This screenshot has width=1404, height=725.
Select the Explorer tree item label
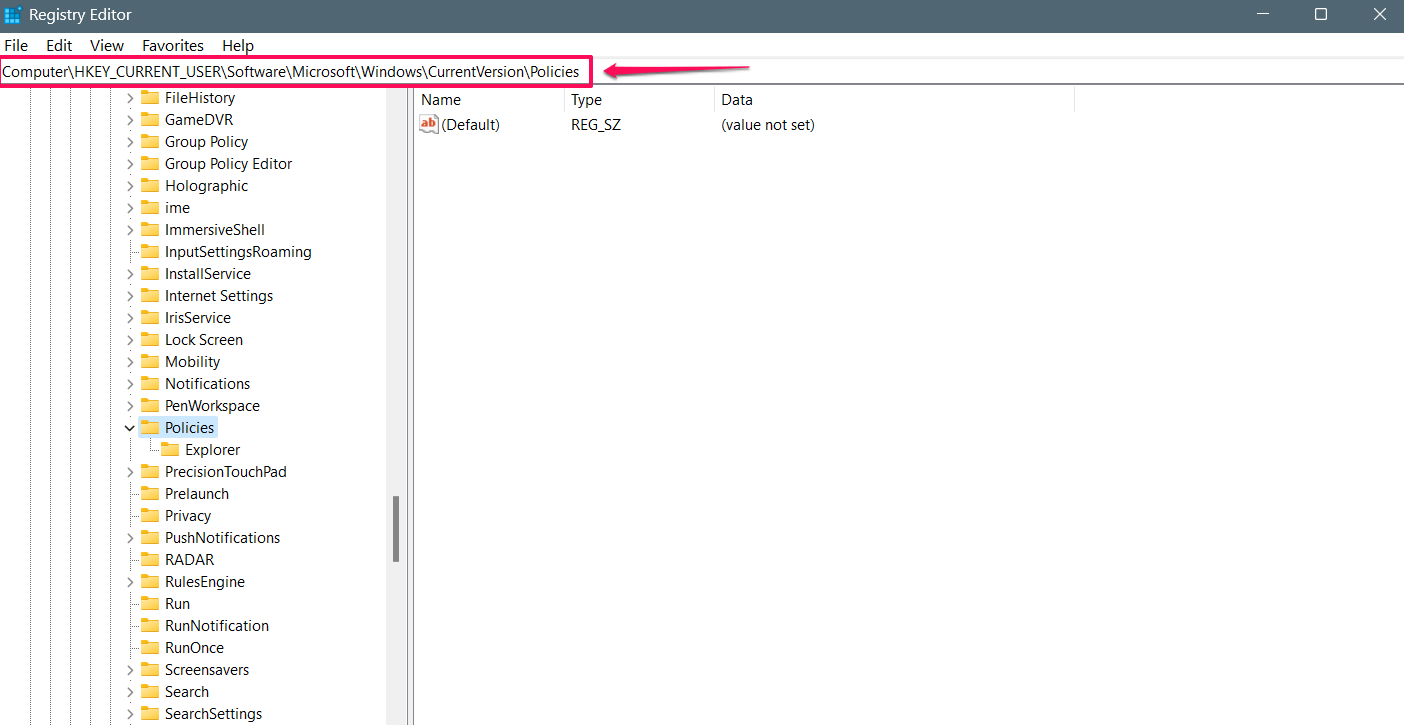pos(212,450)
